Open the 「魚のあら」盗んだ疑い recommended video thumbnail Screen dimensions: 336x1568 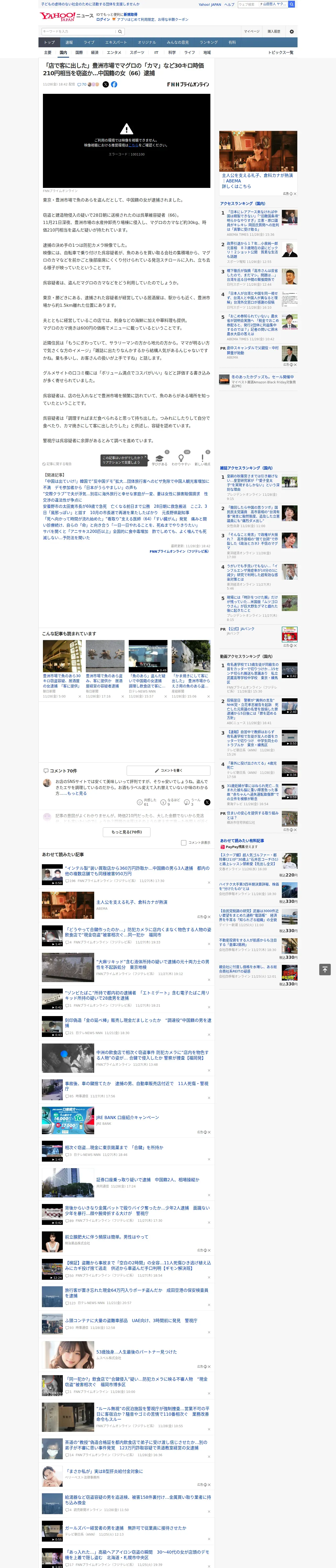coord(148,656)
